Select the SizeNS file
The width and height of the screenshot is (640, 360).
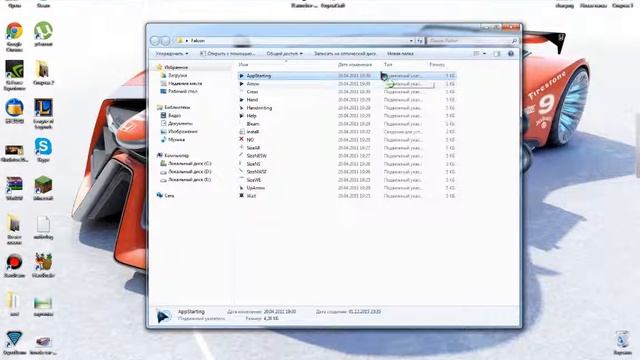click(347, 164)
